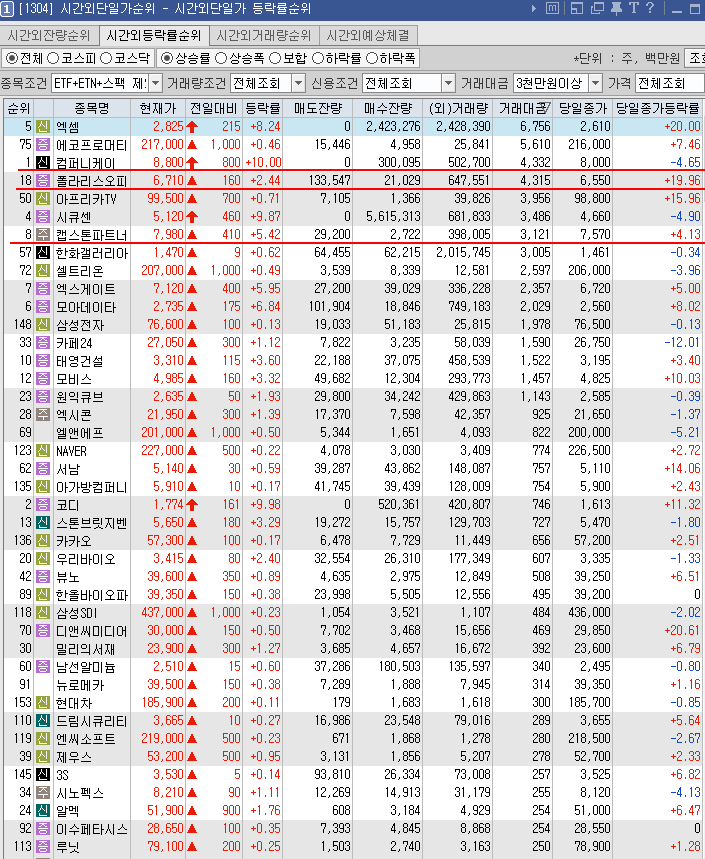
Task: Open the 종목조건 dropdown arrow
Action: pos(156,83)
